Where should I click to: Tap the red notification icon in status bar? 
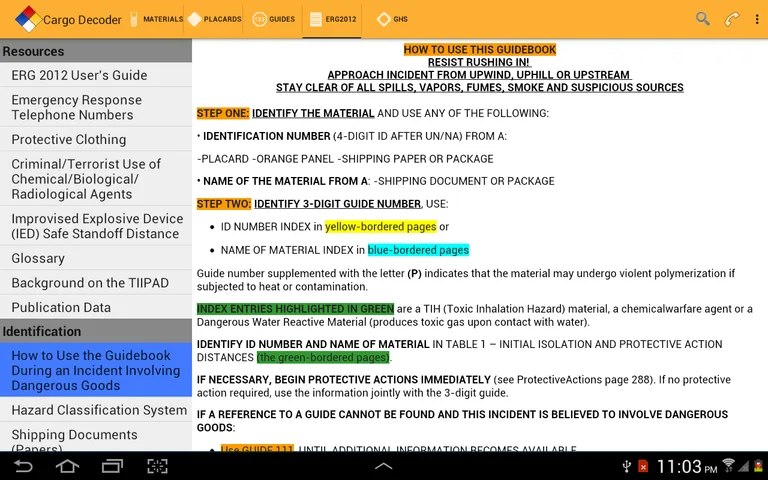click(x=643, y=466)
